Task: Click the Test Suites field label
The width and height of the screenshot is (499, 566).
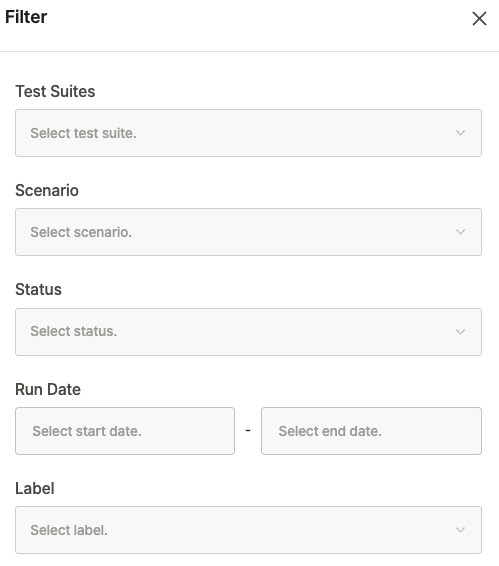Action: click(x=55, y=91)
